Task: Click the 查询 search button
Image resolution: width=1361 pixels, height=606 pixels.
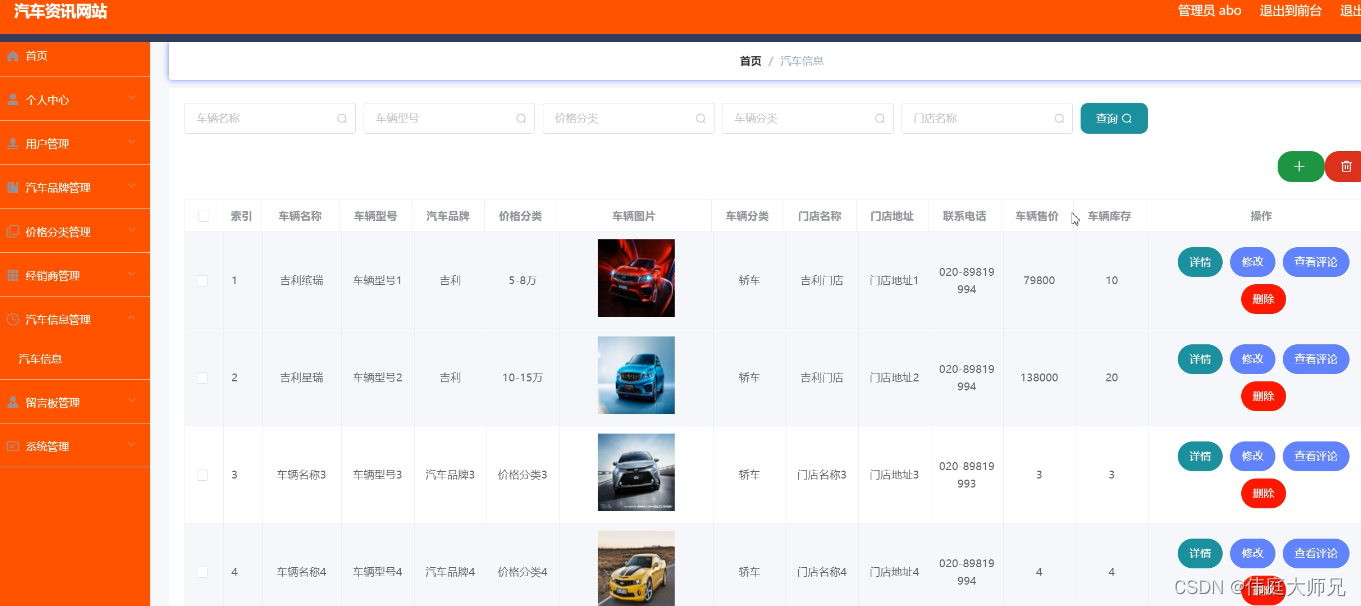Action: (x=1113, y=118)
